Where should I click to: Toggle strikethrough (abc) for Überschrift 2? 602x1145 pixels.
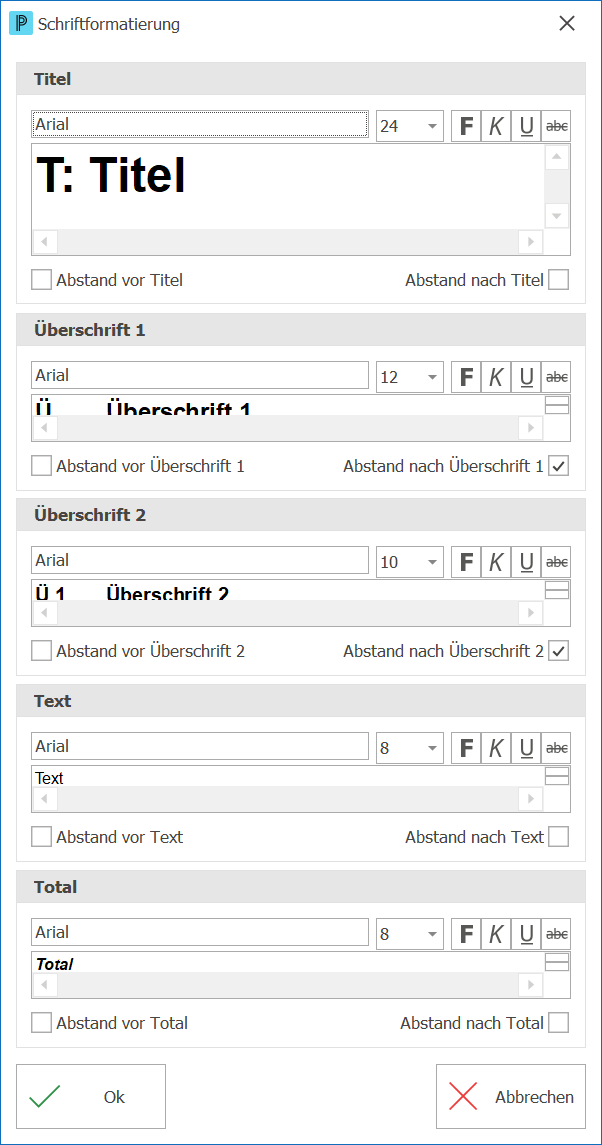tap(556, 562)
